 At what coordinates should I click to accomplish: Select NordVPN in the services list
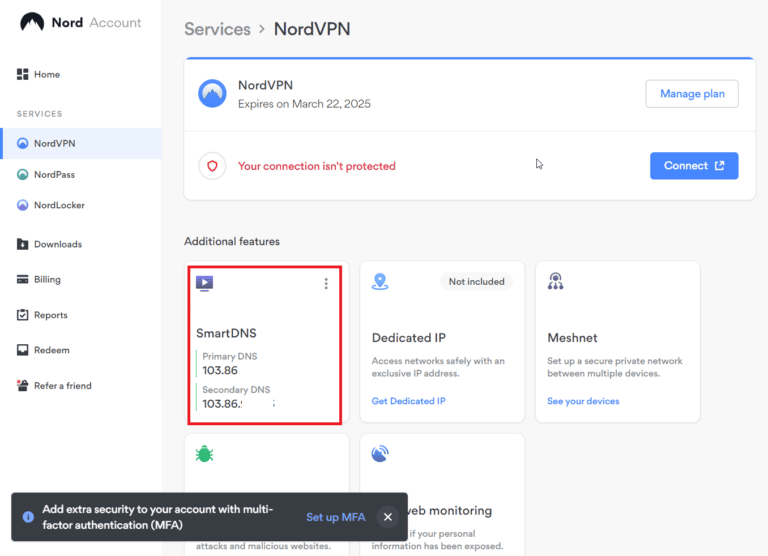(x=81, y=144)
